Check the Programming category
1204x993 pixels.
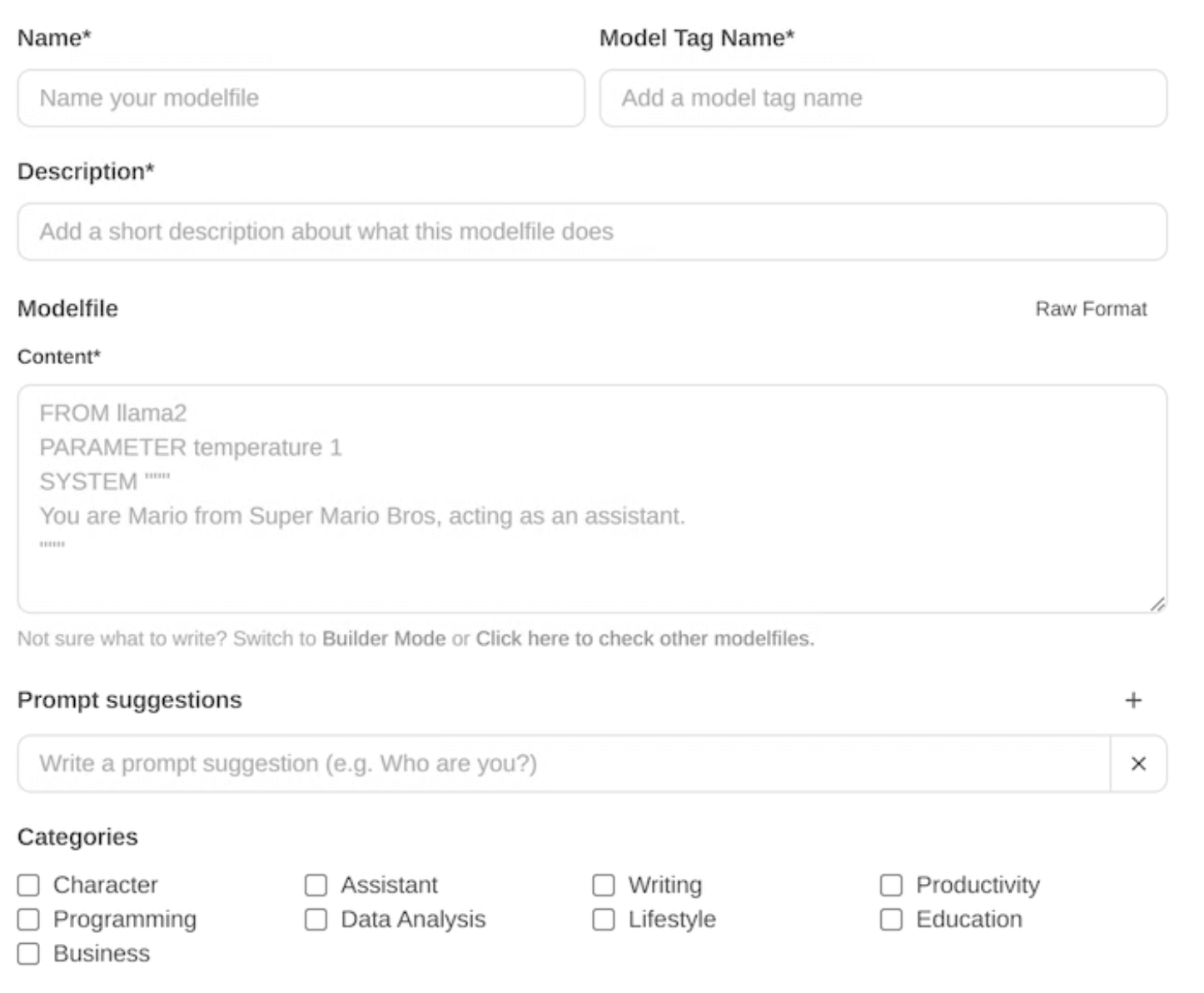pos(28,919)
